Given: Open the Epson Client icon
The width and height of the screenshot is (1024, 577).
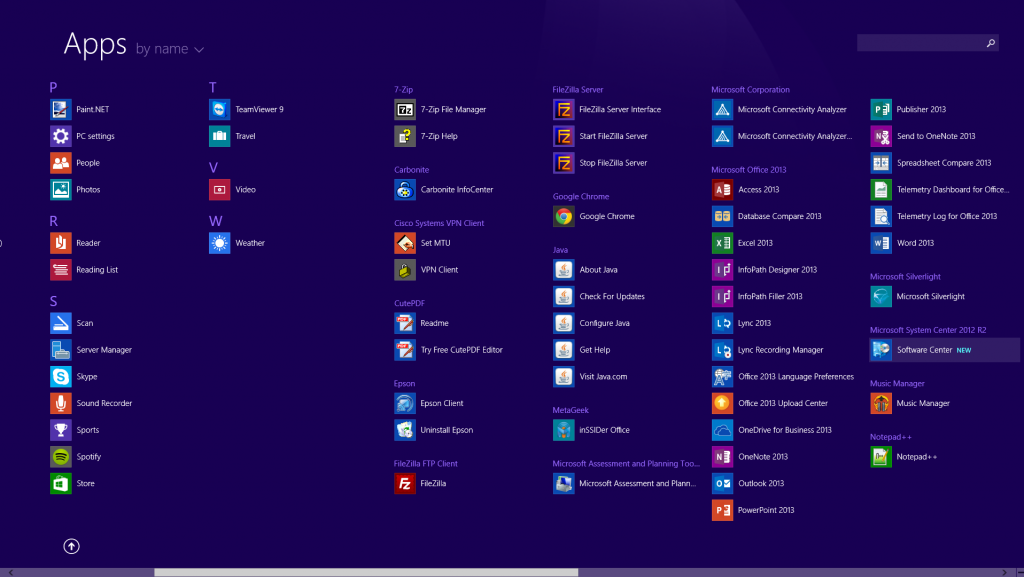Looking at the screenshot, I should tap(405, 403).
